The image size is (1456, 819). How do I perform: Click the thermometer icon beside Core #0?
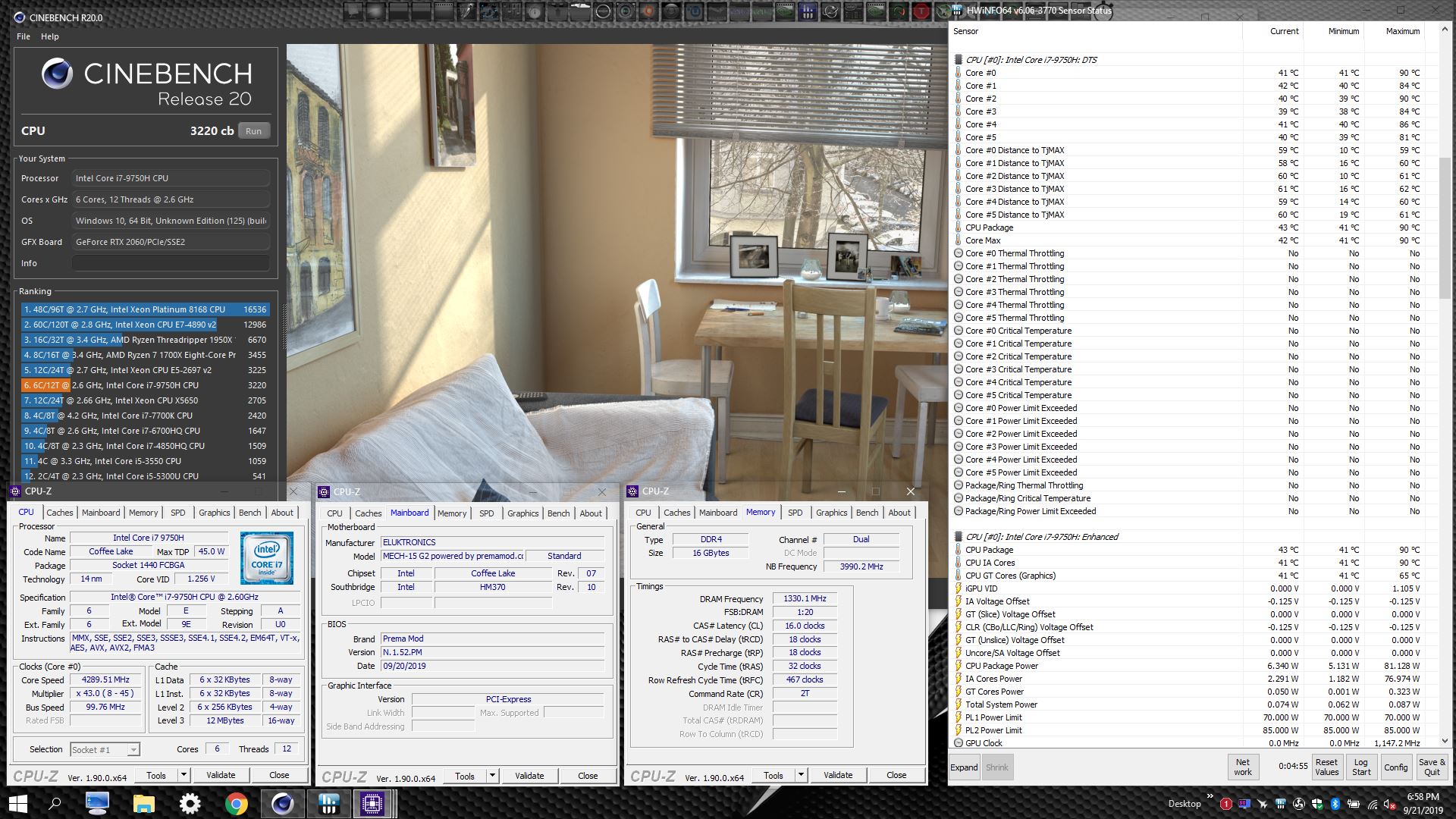pos(959,73)
